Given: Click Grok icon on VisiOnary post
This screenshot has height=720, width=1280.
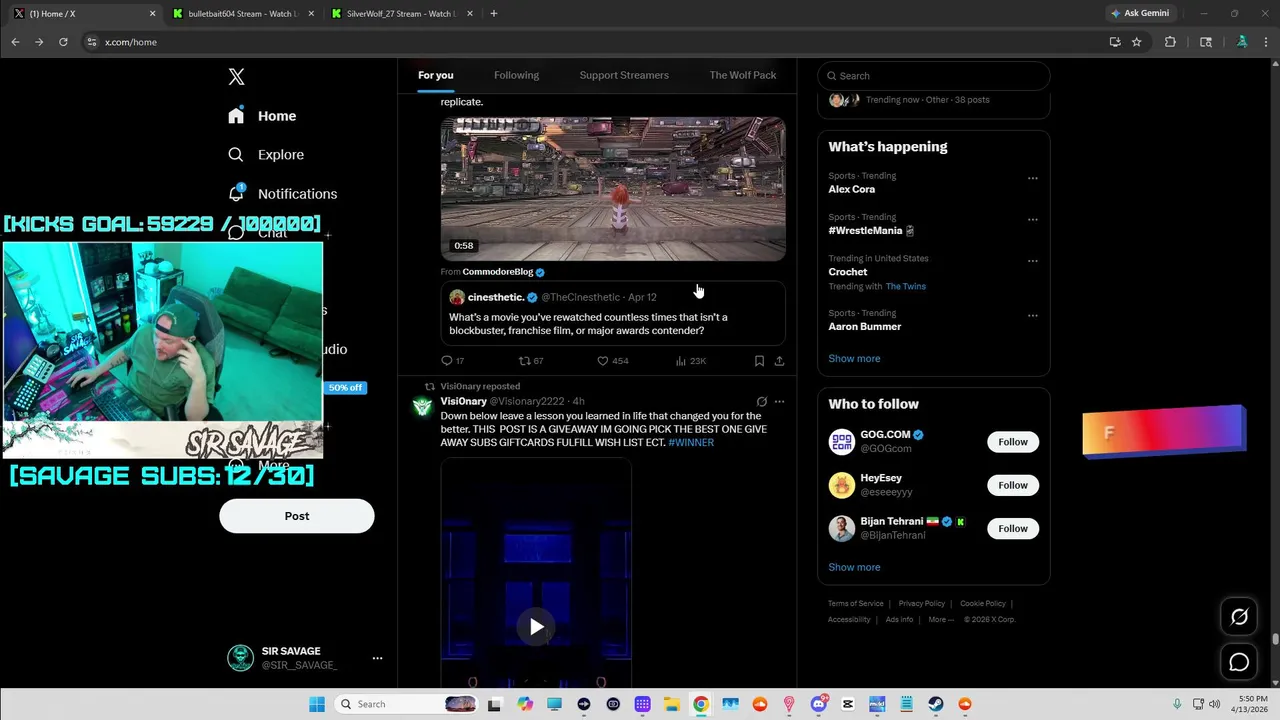Looking at the screenshot, I should tap(761, 402).
